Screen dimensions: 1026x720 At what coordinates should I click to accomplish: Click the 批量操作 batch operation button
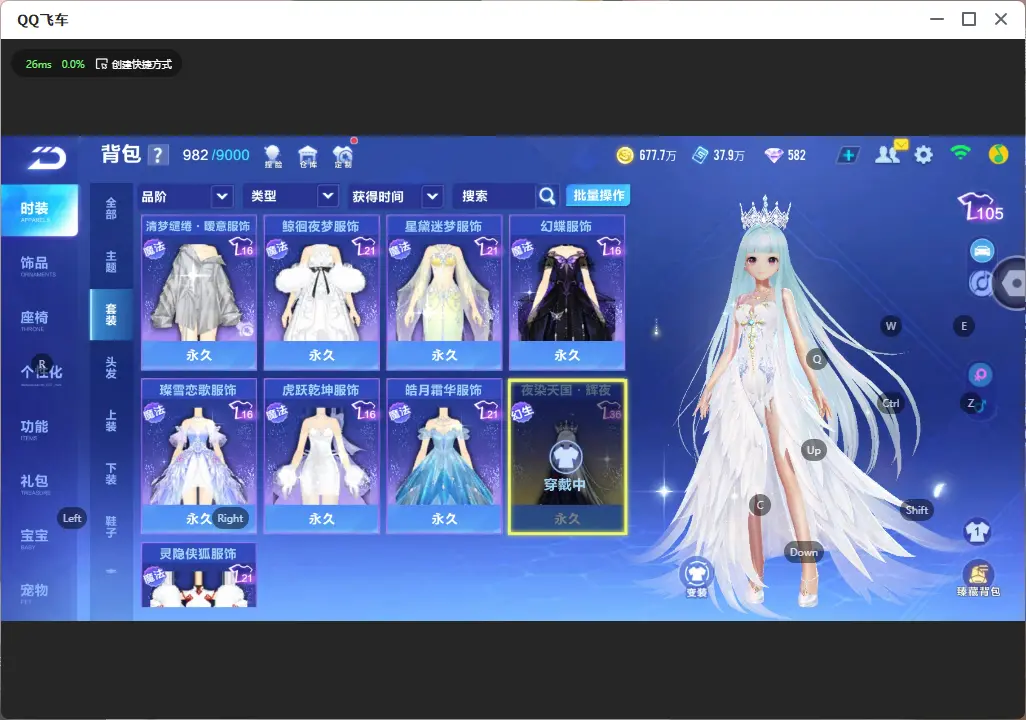598,195
